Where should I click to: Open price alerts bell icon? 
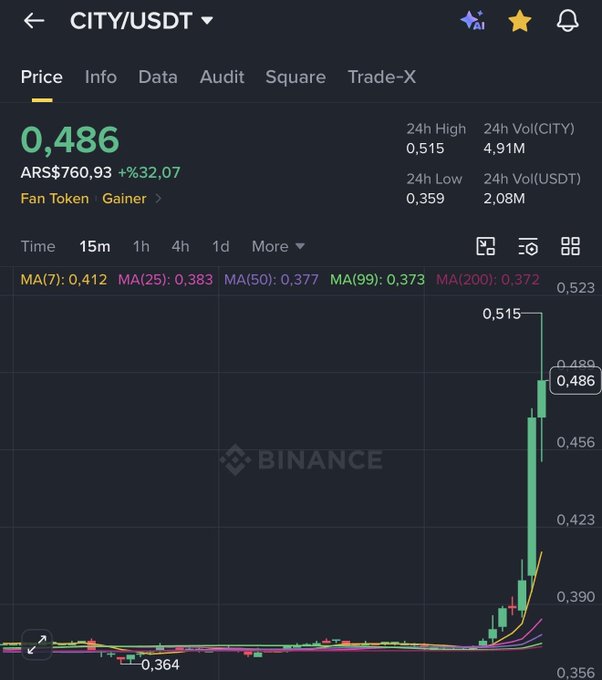click(x=567, y=20)
